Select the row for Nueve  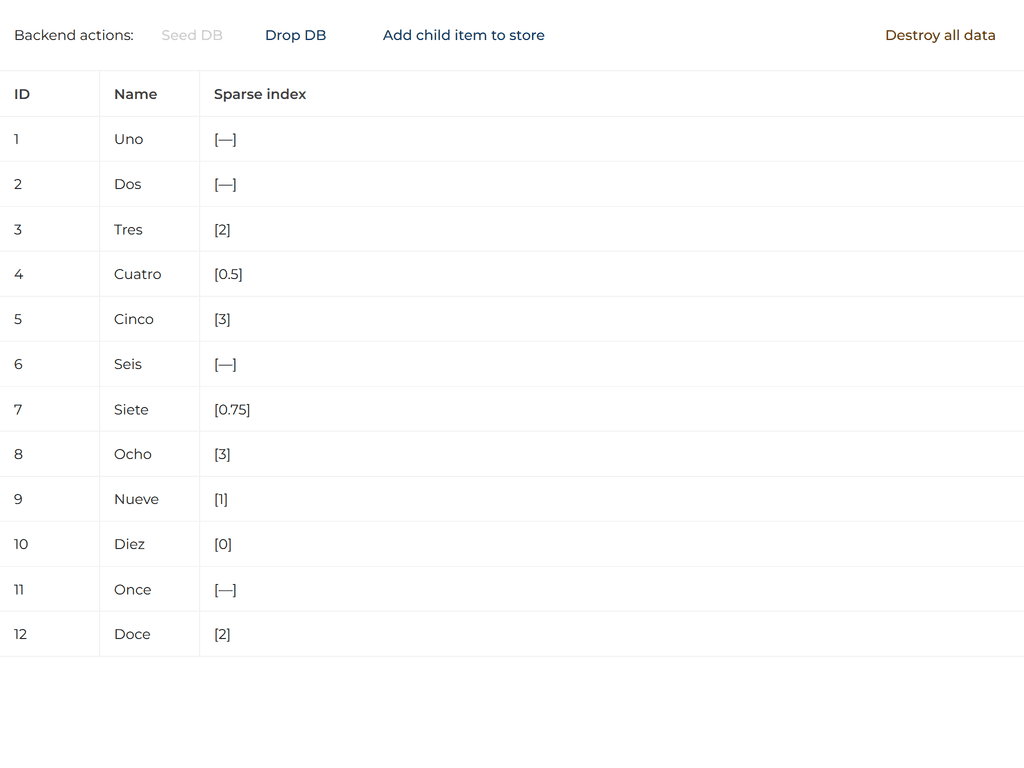click(x=136, y=499)
